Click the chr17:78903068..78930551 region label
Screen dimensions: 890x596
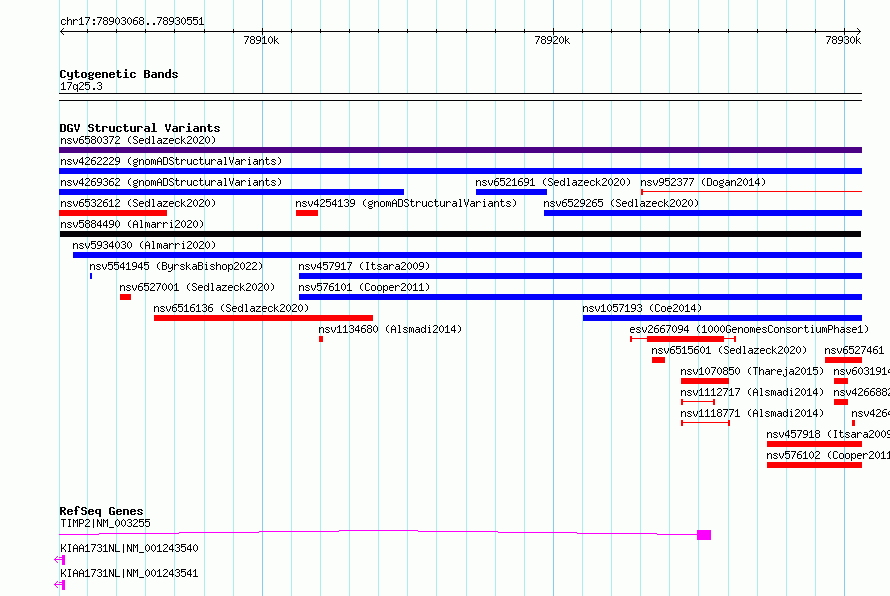click(x=132, y=21)
